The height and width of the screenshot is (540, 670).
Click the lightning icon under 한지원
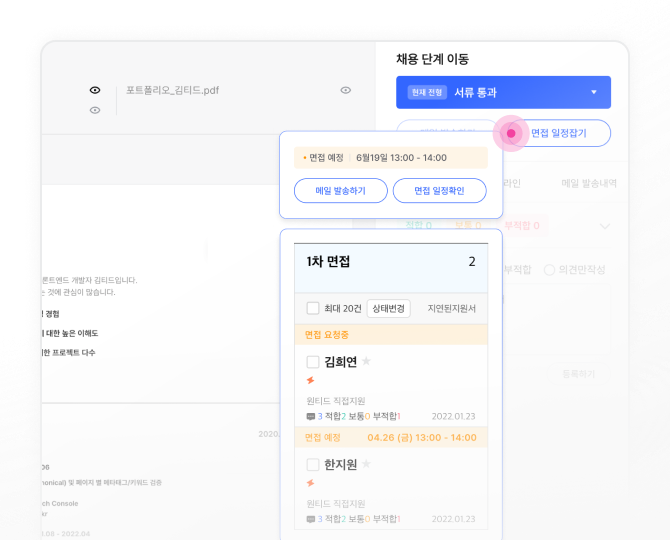pyautogui.click(x=311, y=483)
